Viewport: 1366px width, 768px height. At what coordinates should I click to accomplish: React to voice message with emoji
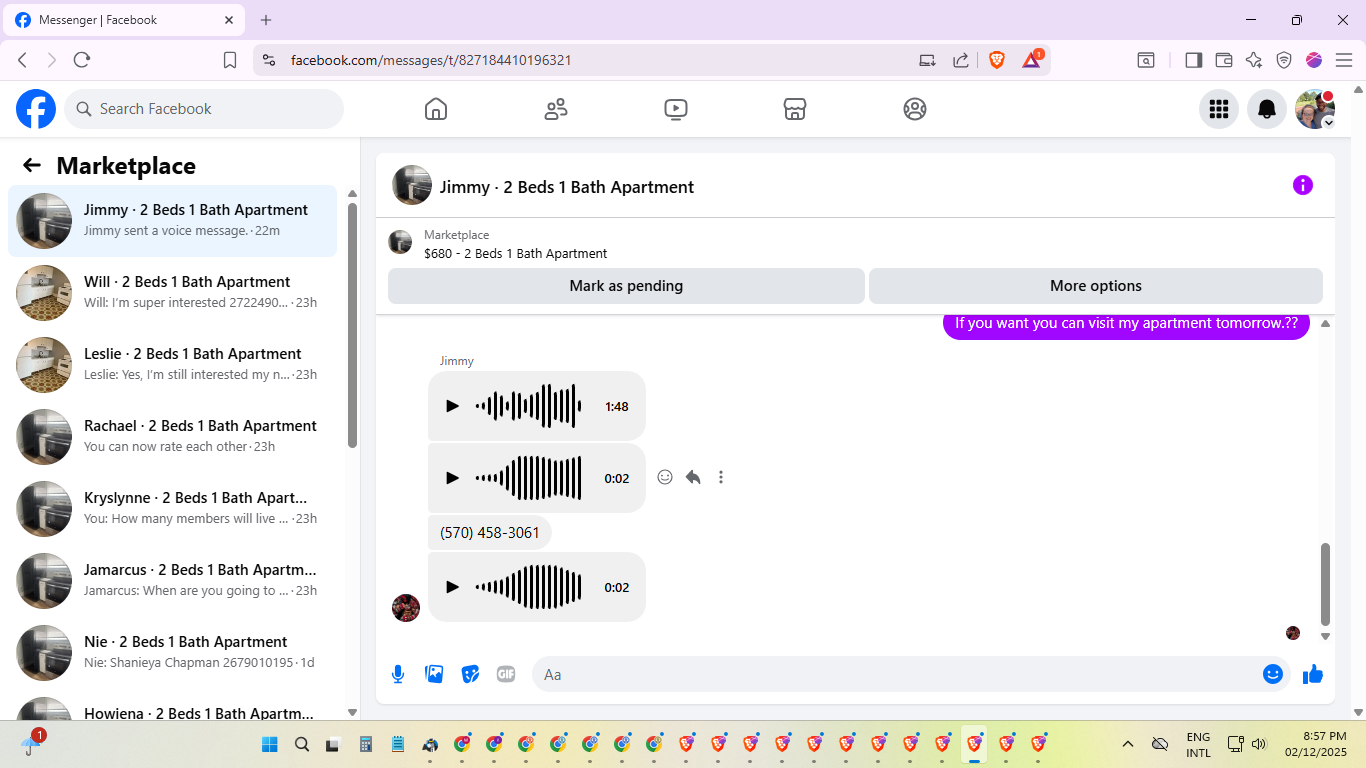click(x=665, y=477)
